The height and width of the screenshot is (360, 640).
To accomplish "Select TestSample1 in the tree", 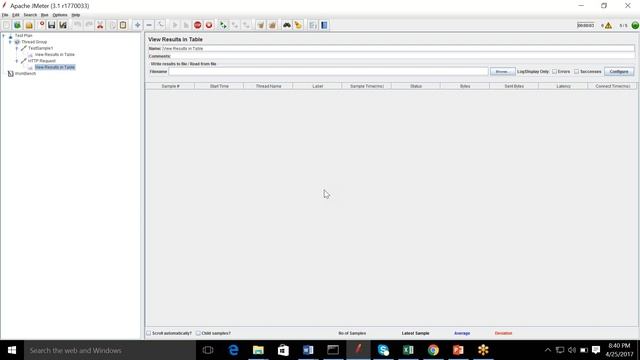I will (x=40, y=48).
